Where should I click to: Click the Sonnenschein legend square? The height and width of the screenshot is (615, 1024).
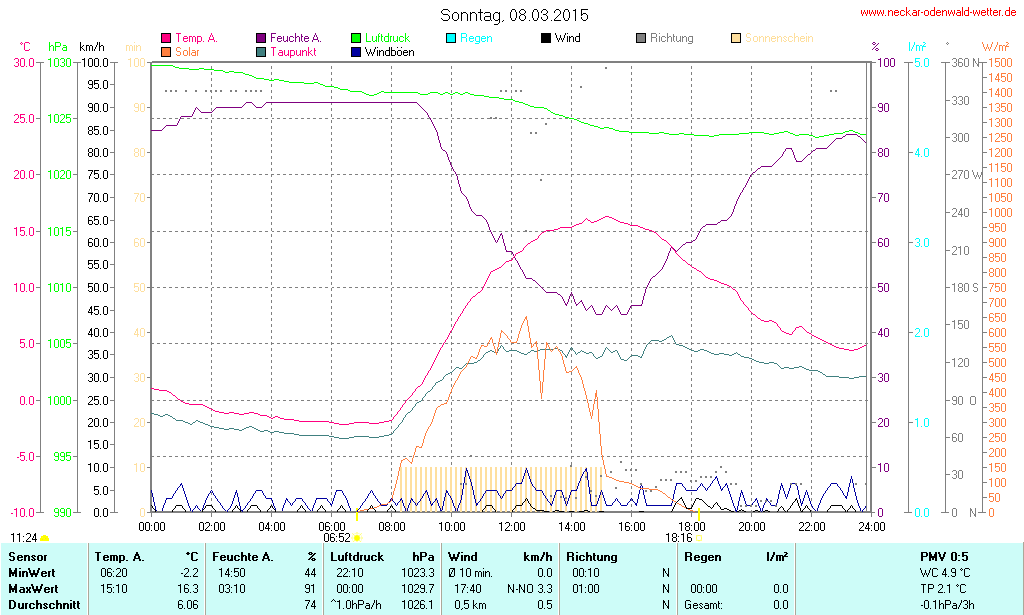(736, 38)
